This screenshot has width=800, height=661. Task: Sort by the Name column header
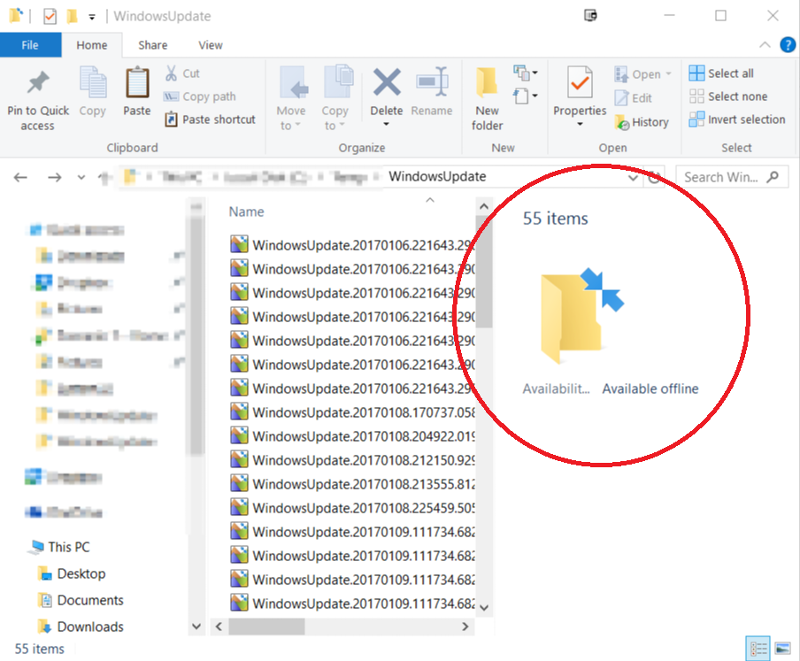tap(246, 212)
